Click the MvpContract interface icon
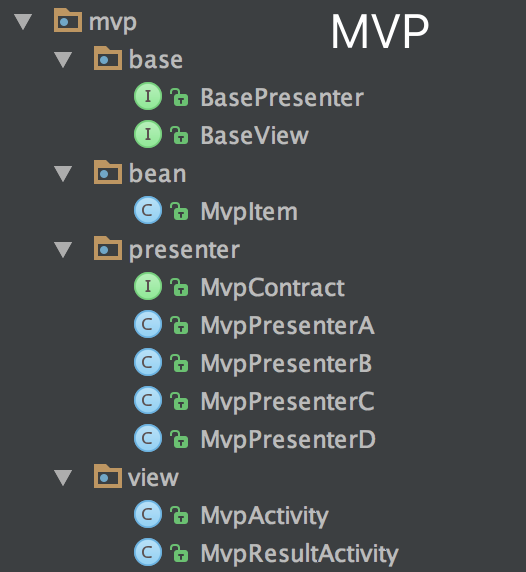 (148, 286)
